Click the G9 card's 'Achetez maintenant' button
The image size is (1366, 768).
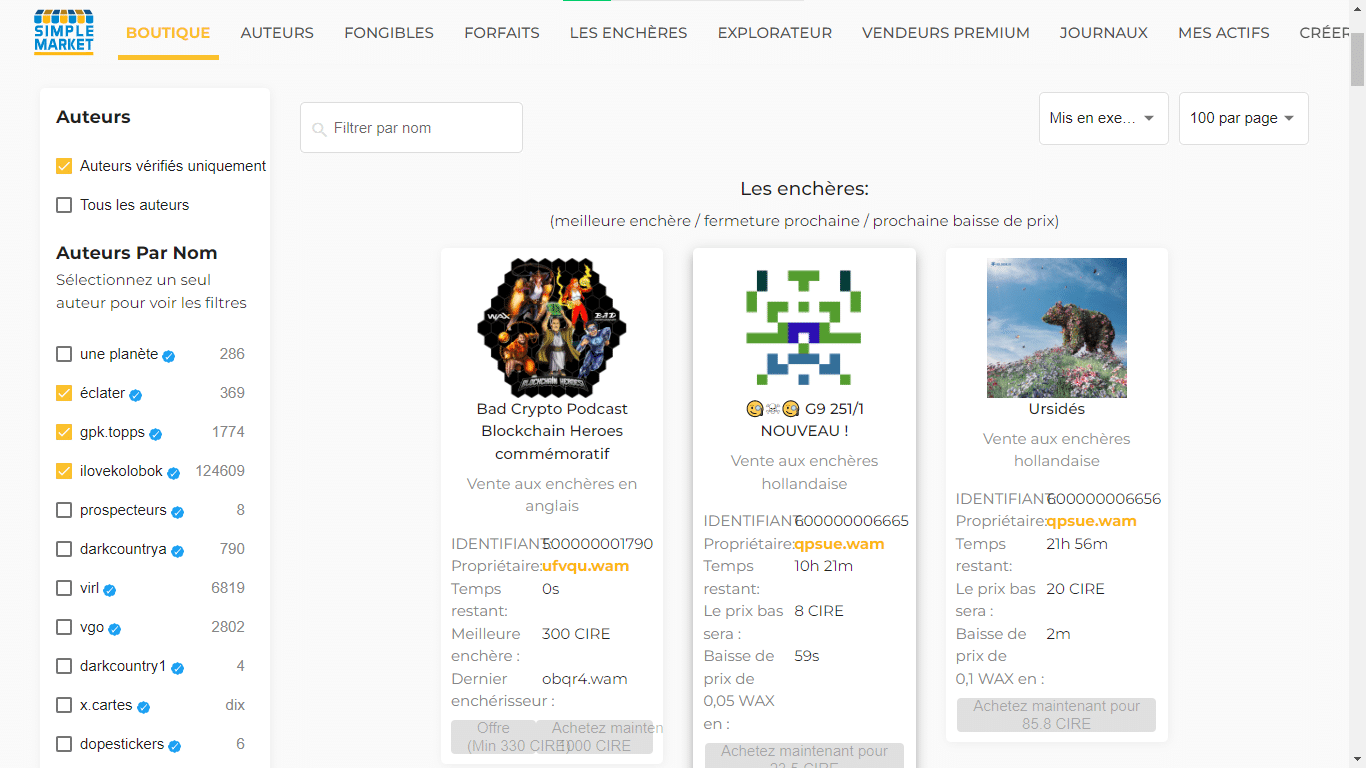(804, 755)
